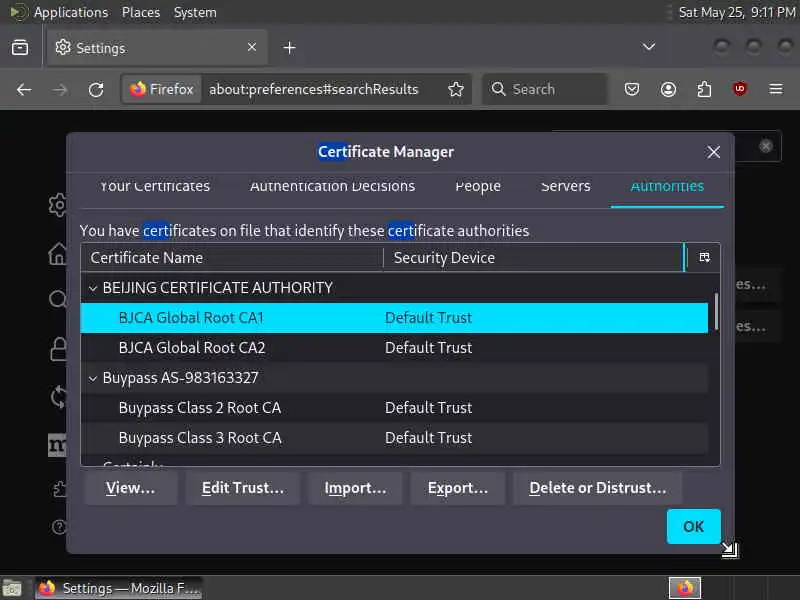Open the Firefox account icon
The height and width of the screenshot is (600, 800).
coord(668,90)
